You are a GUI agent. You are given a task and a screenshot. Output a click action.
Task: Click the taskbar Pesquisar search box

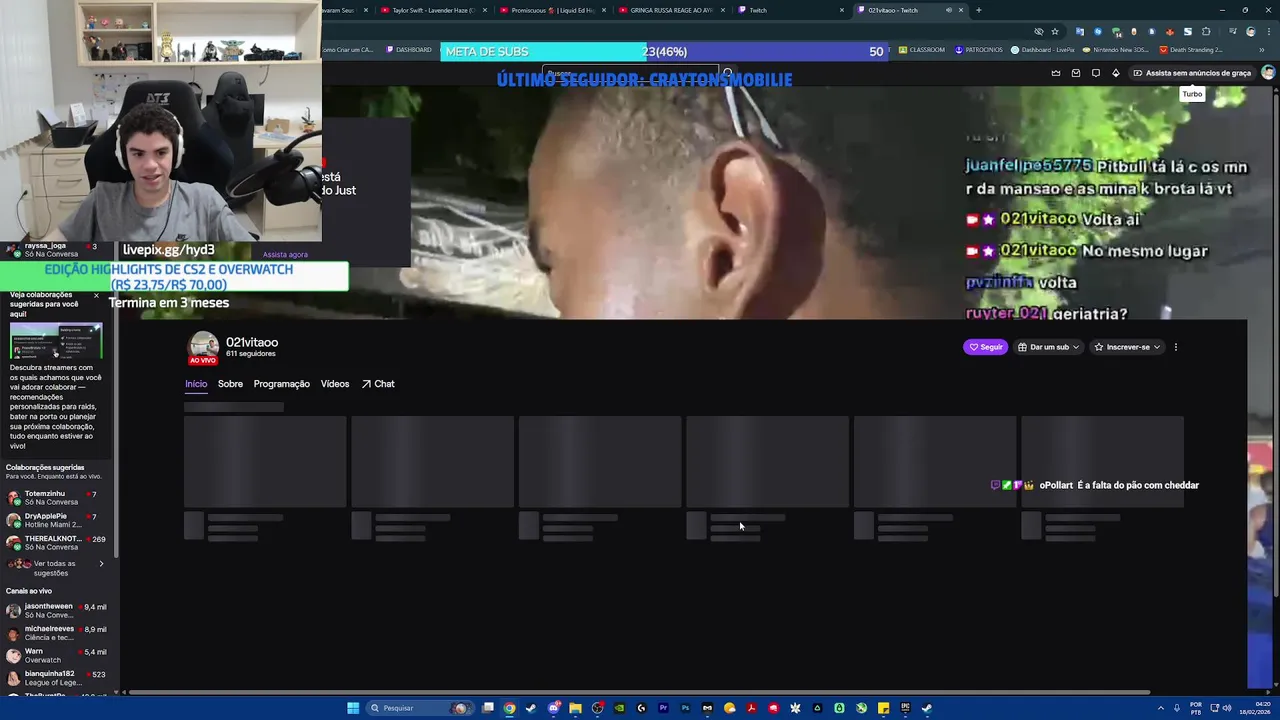click(x=420, y=708)
